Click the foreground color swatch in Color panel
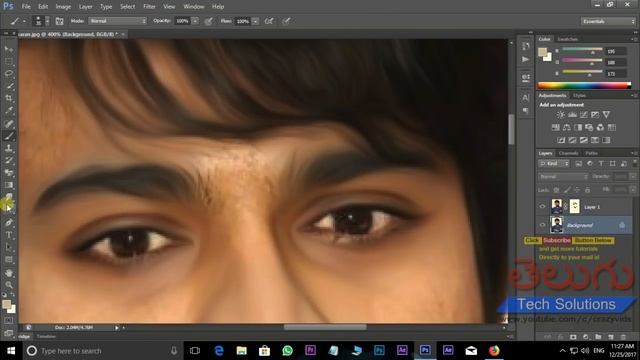Screen dimensions: 640x360 click(542, 52)
